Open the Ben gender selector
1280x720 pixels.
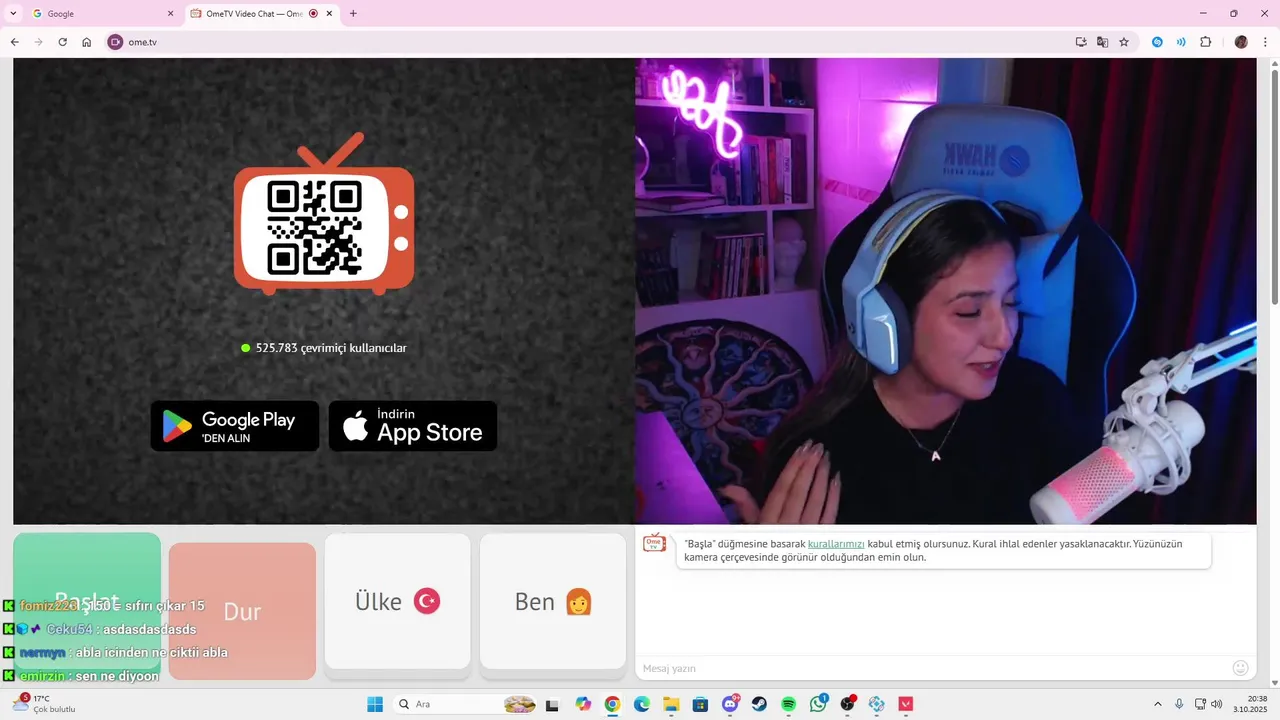pyautogui.click(x=553, y=601)
